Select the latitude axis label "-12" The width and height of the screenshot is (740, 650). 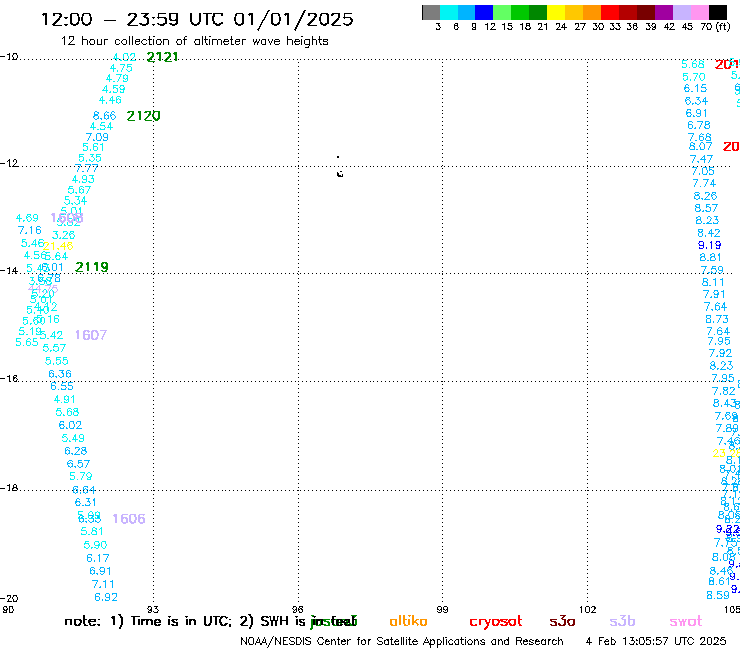click(9, 163)
